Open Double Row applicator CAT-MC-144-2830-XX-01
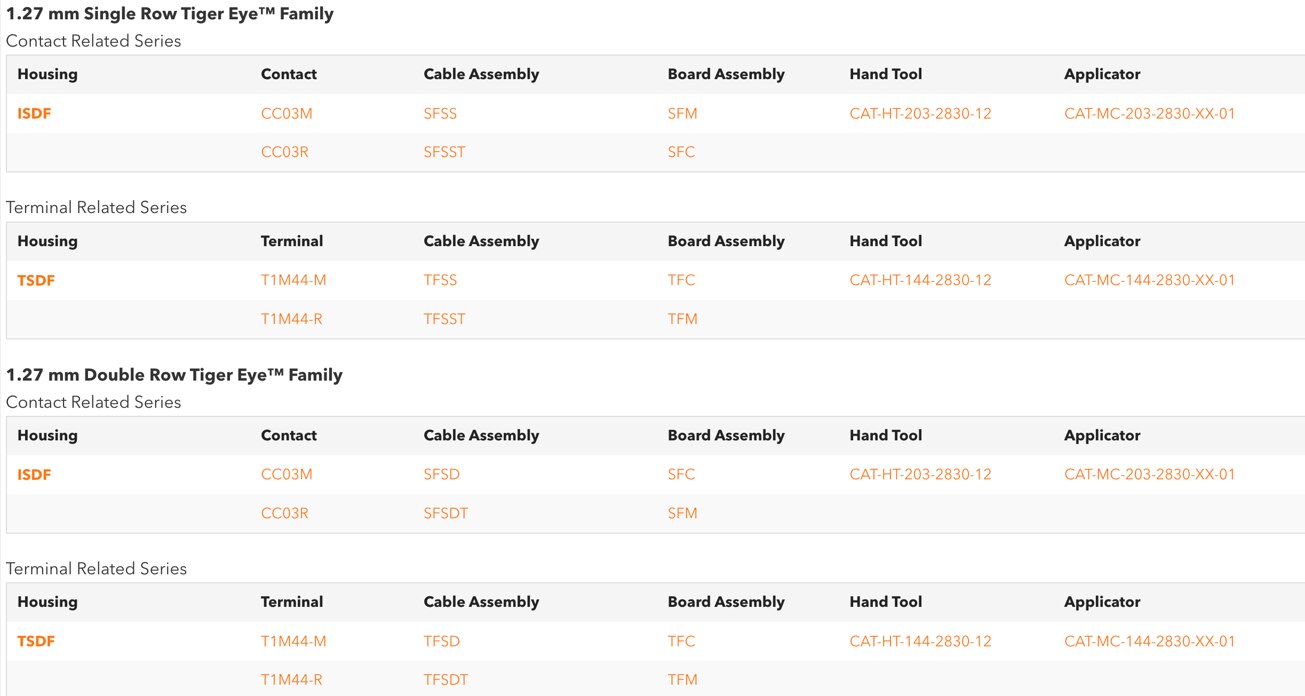This screenshot has height=696, width=1305. tap(1150, 642)
